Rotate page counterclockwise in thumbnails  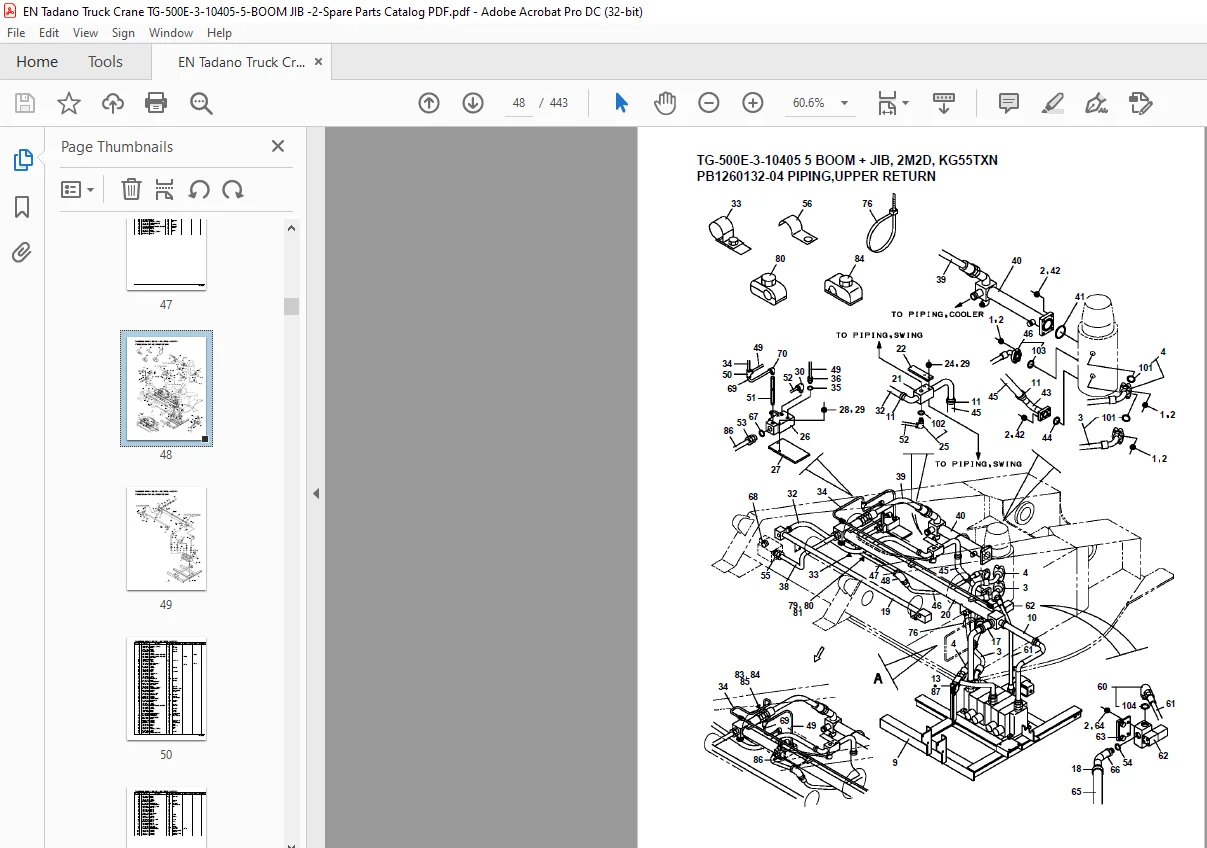199,189
